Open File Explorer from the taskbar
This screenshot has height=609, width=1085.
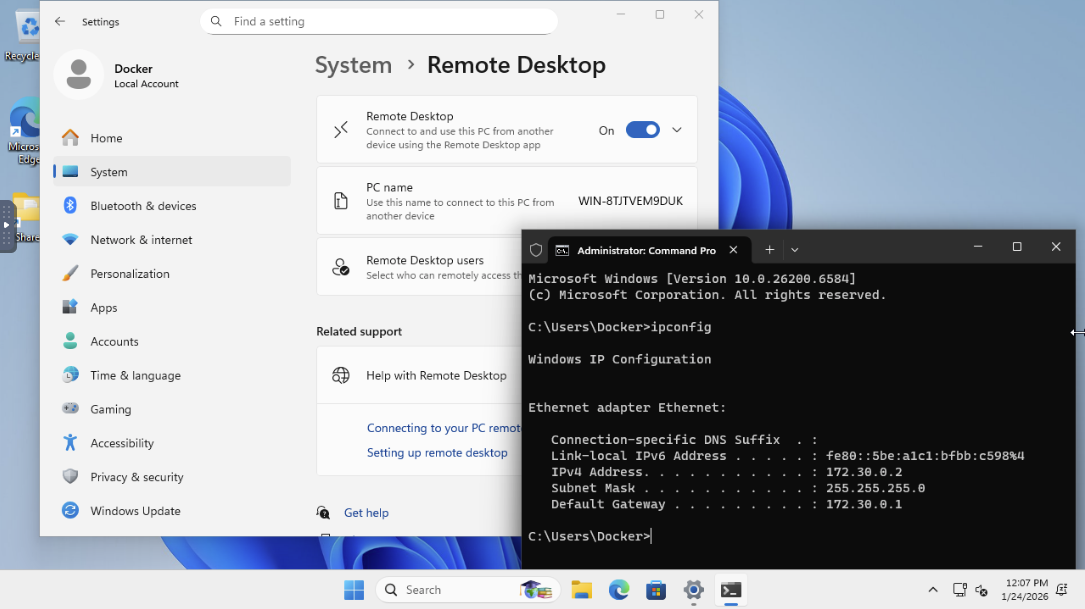tap(582, 590)
